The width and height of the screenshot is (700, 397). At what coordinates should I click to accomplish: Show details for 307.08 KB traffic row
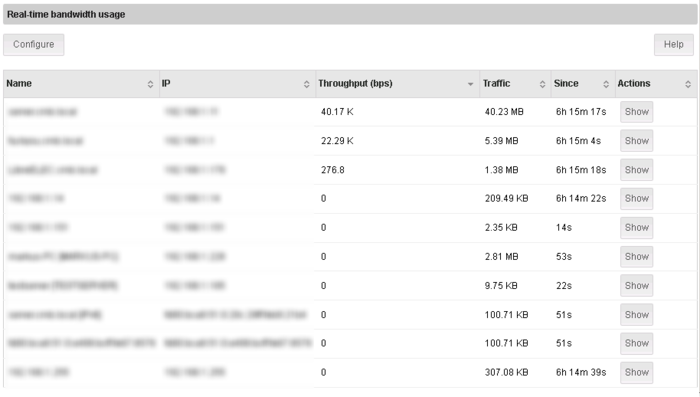[x=637, y=372]
